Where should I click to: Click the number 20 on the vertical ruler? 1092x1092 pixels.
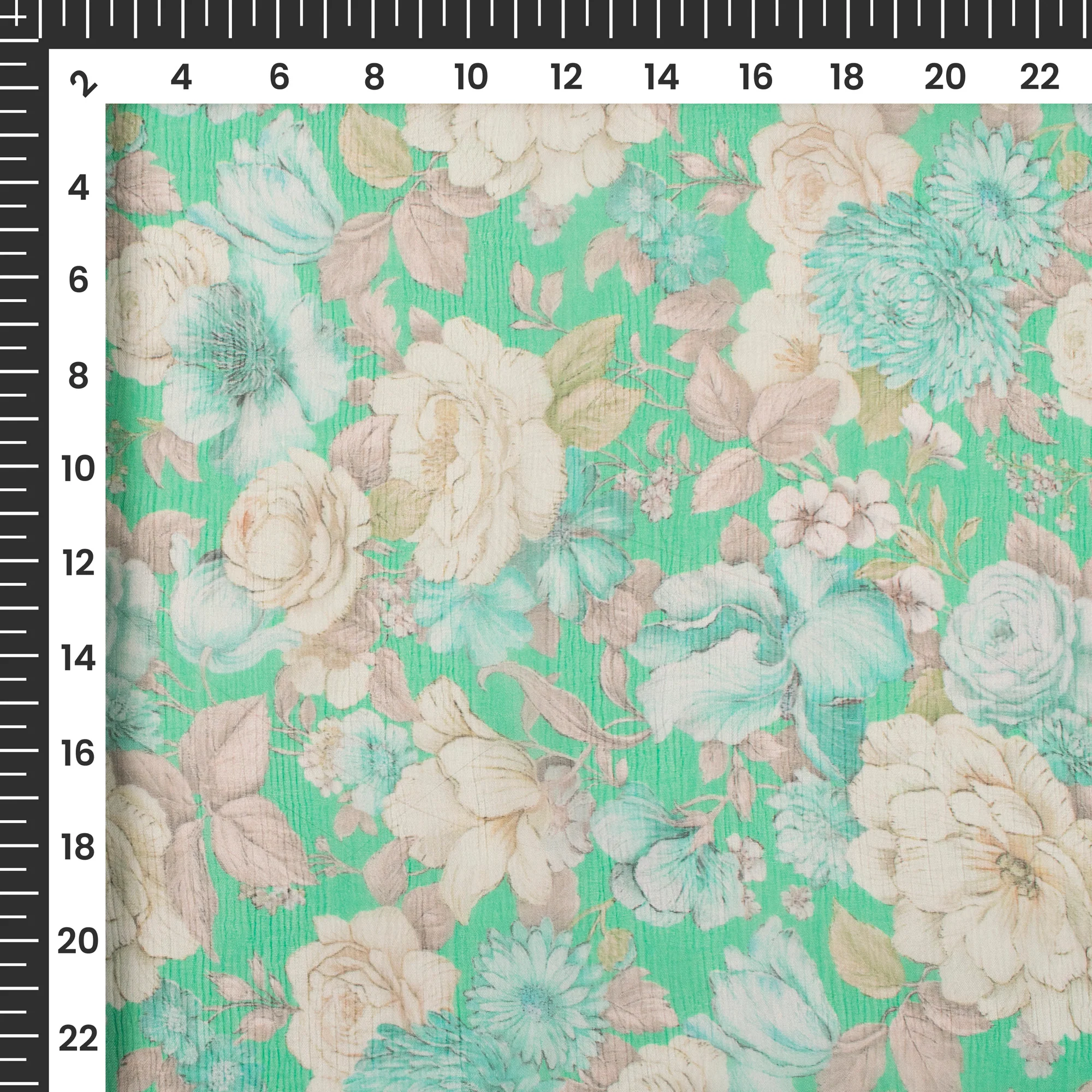click(x=78, y=942)
